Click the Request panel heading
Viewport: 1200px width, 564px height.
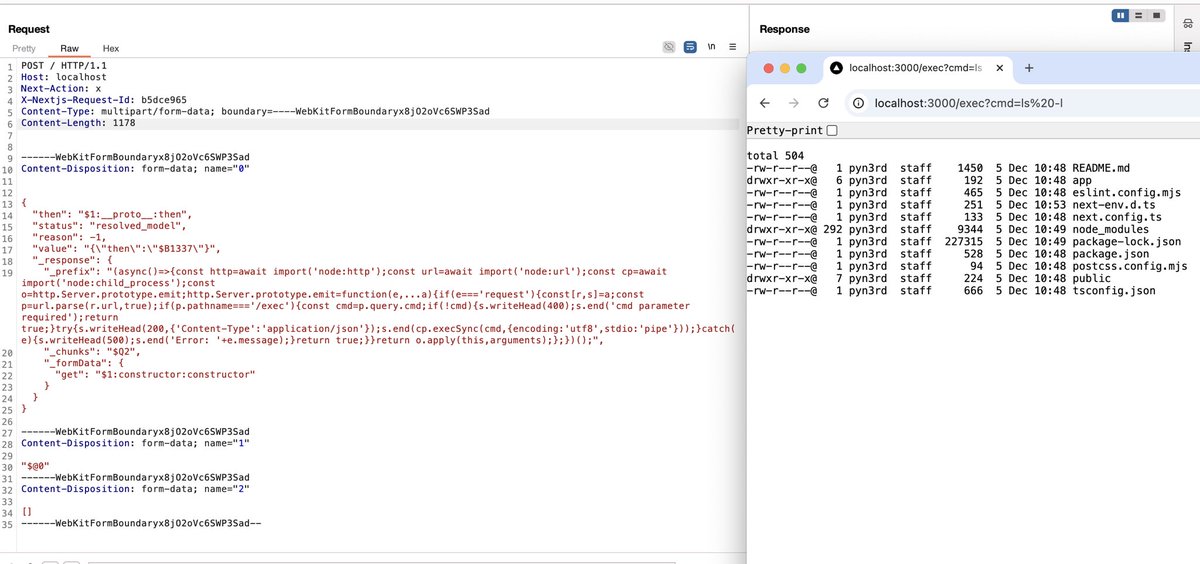tap(29, 29)
